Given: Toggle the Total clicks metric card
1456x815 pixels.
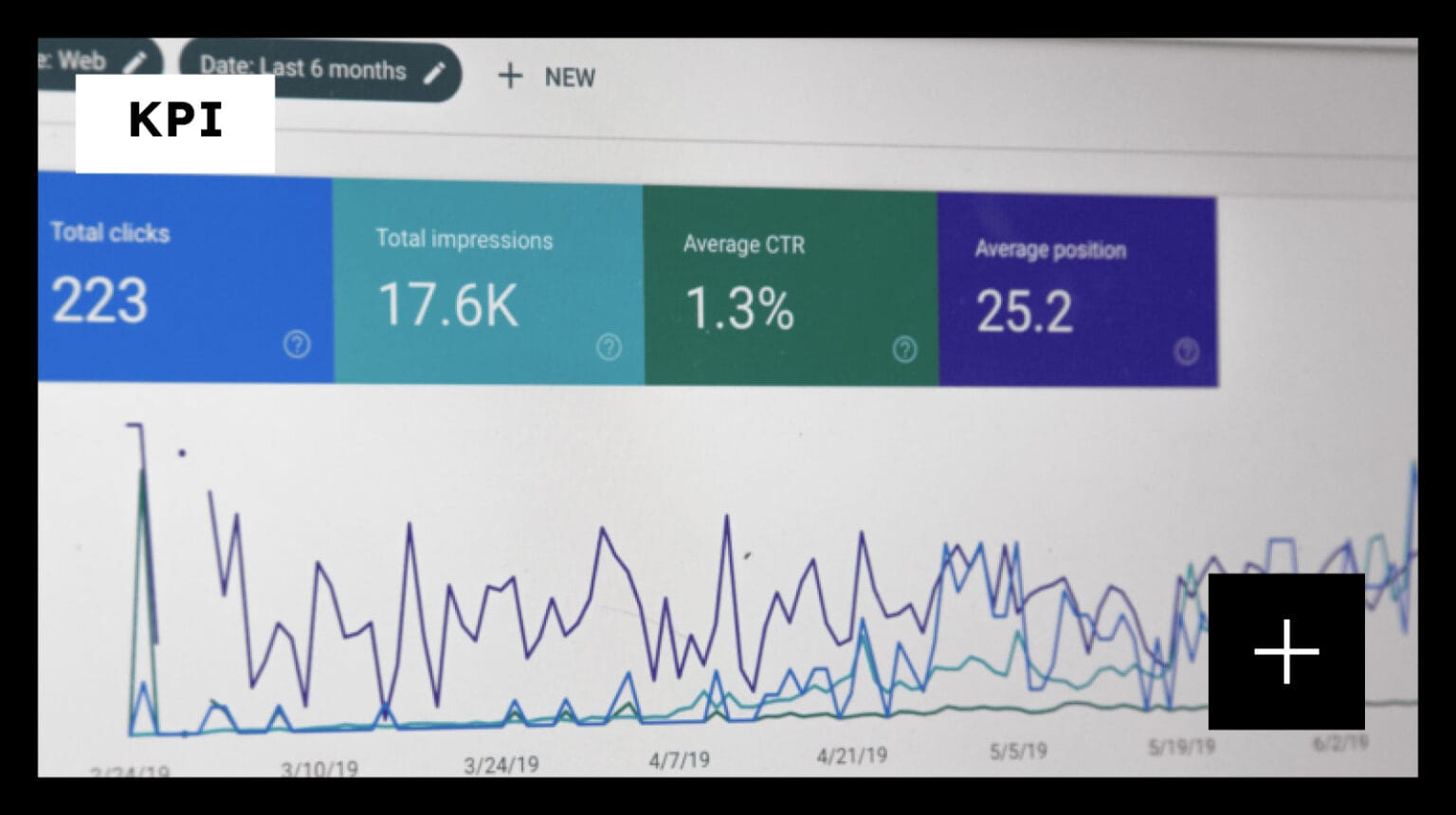Looking at the screenshot, I should (185, 279).
